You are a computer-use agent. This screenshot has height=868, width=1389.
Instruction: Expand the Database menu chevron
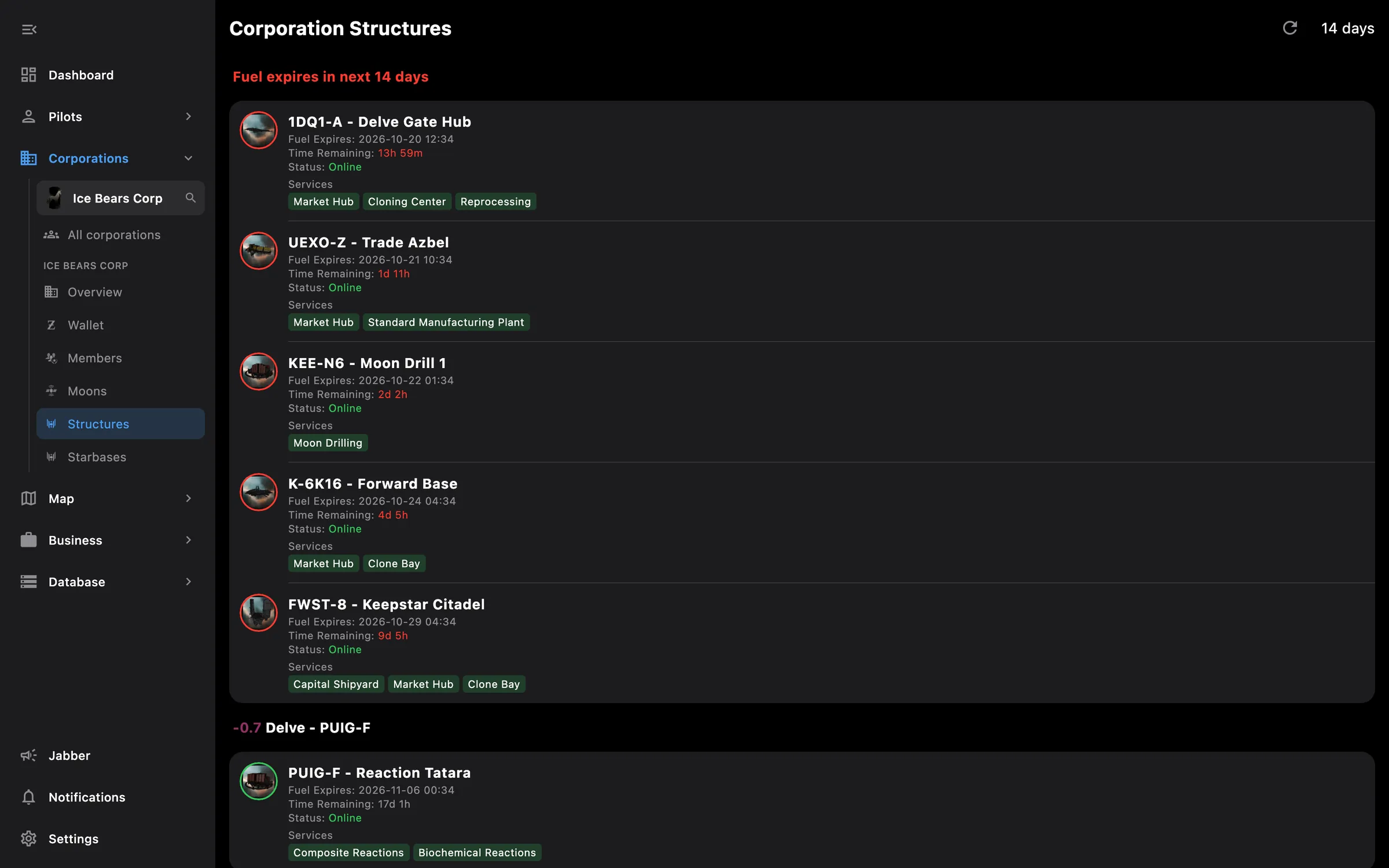(188, 582)
